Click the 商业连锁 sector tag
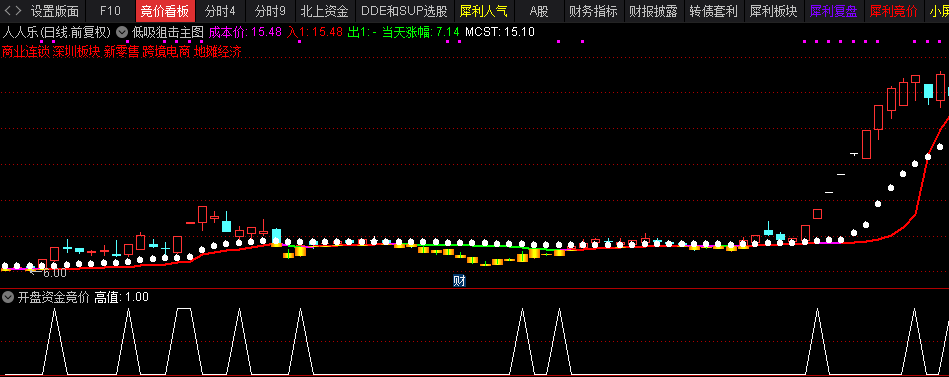 point(25,52)
